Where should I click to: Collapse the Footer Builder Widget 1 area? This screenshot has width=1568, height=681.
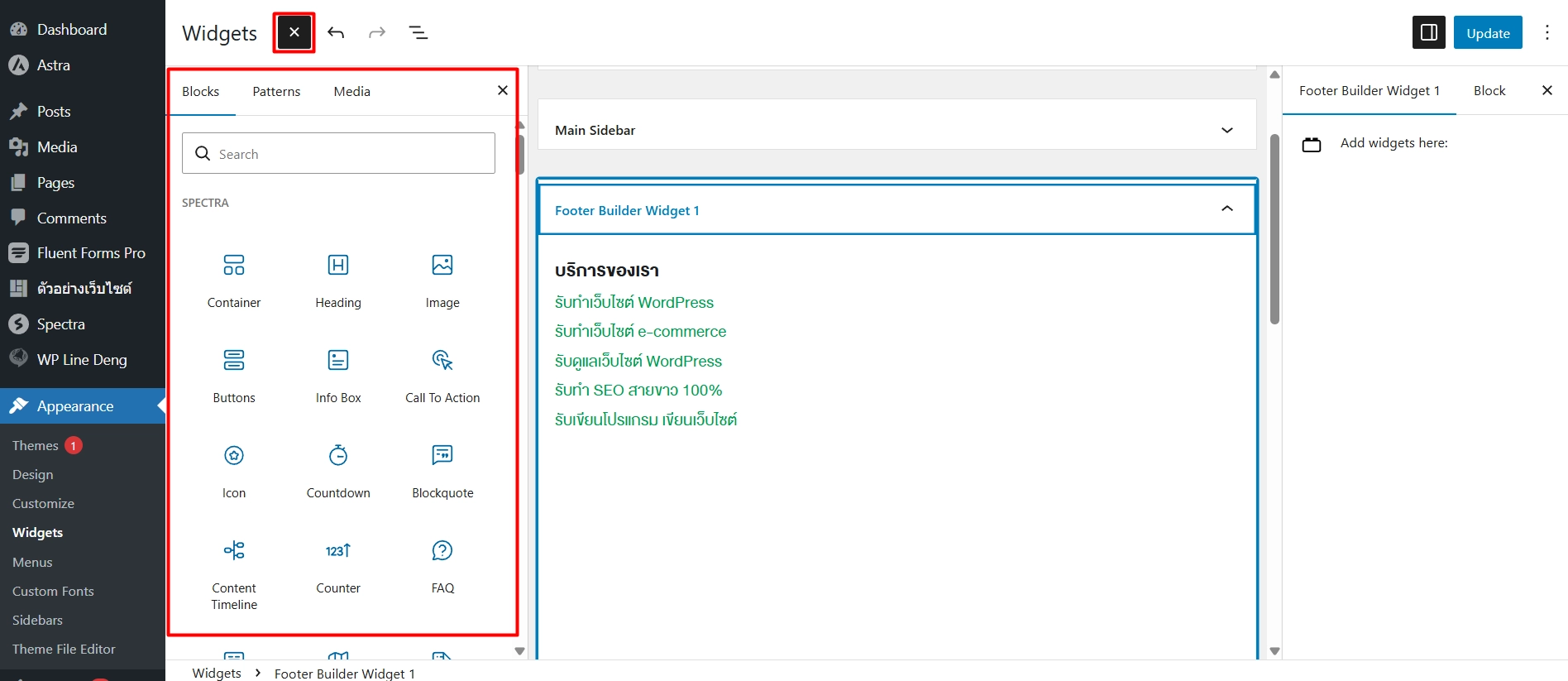pos(897,209)
